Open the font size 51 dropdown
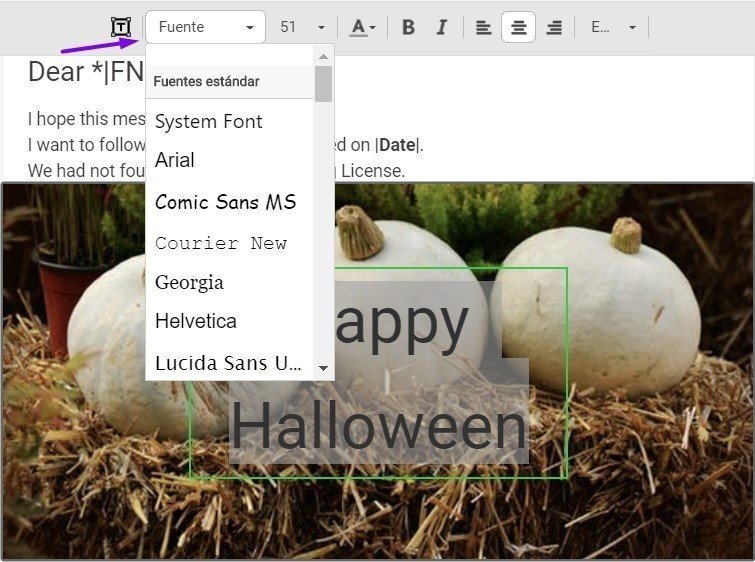 pos(302,27)
